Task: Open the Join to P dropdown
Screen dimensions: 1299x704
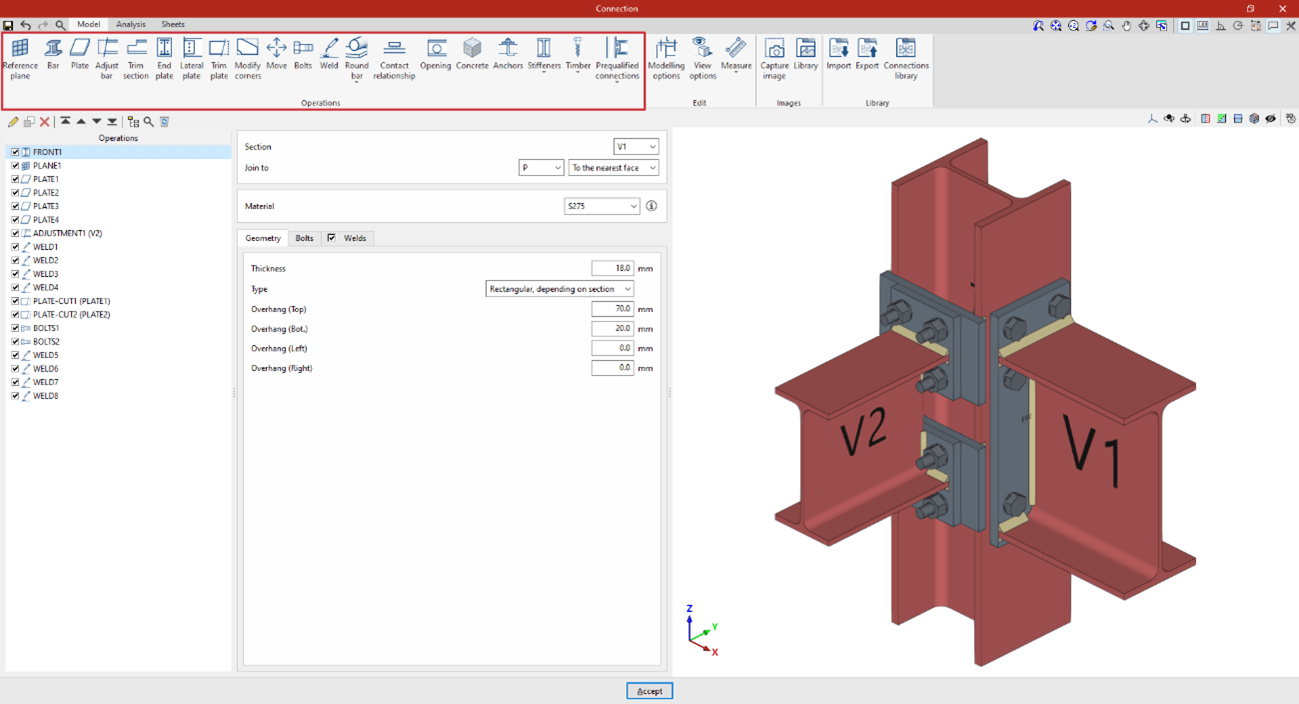Action: 541,168
